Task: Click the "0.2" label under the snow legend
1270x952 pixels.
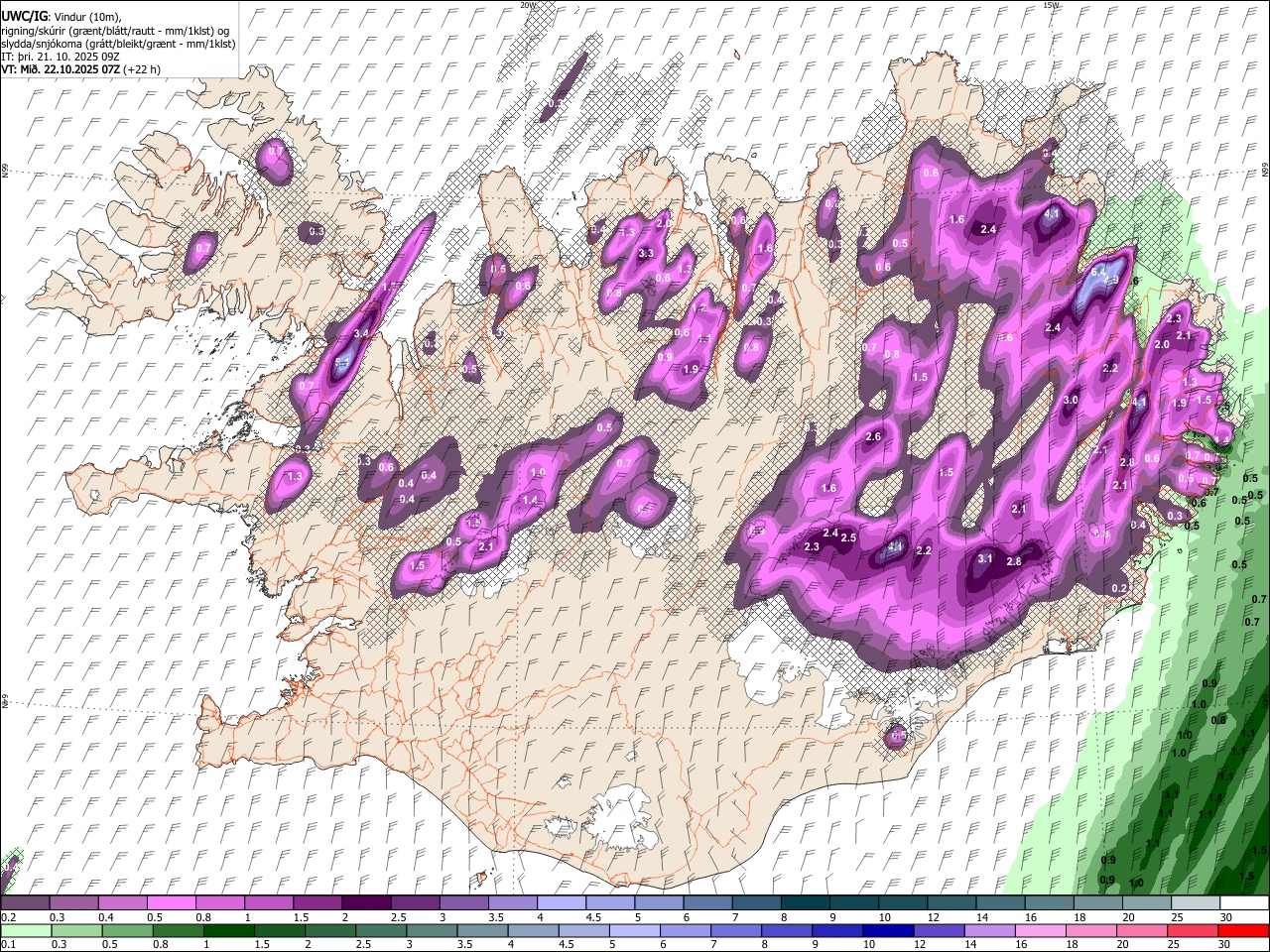Action: [8, 917]
